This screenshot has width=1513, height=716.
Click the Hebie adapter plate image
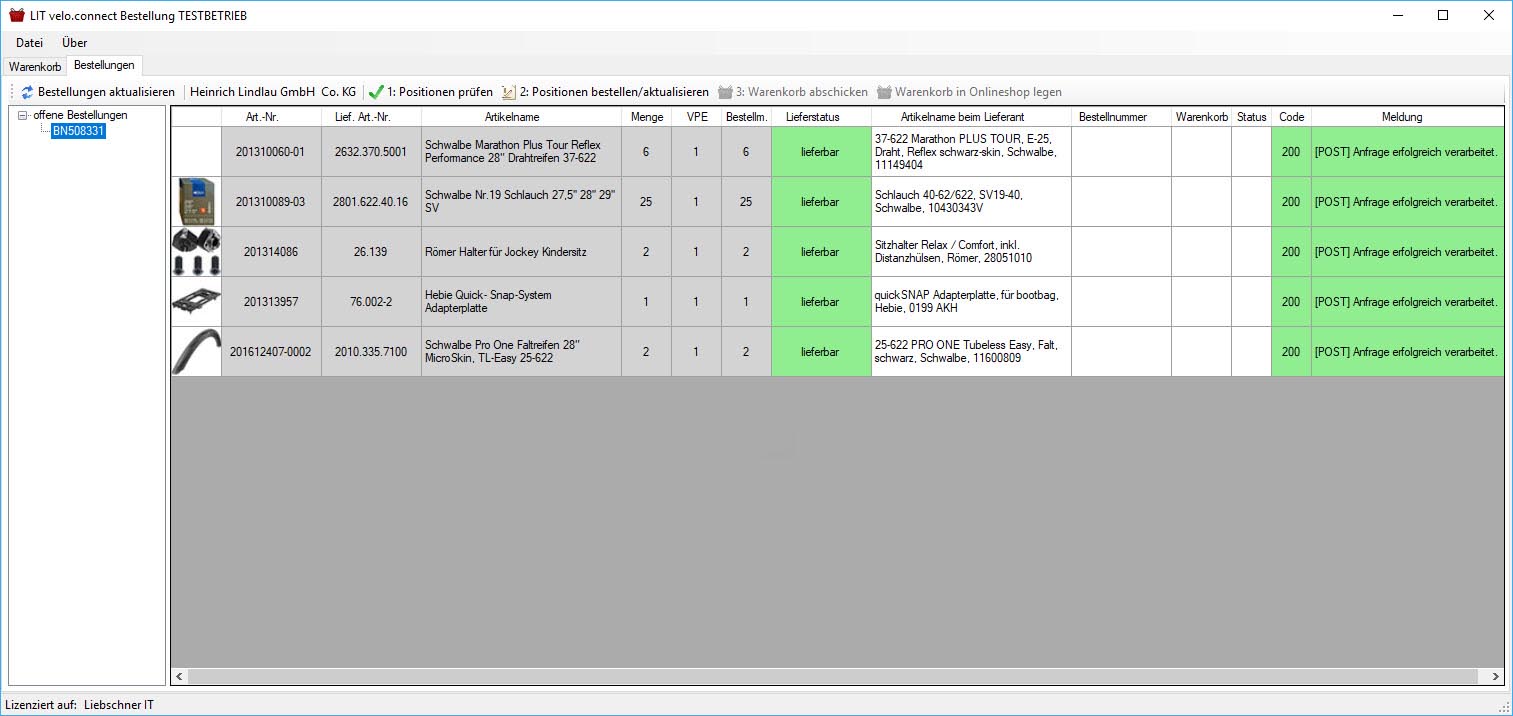(x=196, y=302)
